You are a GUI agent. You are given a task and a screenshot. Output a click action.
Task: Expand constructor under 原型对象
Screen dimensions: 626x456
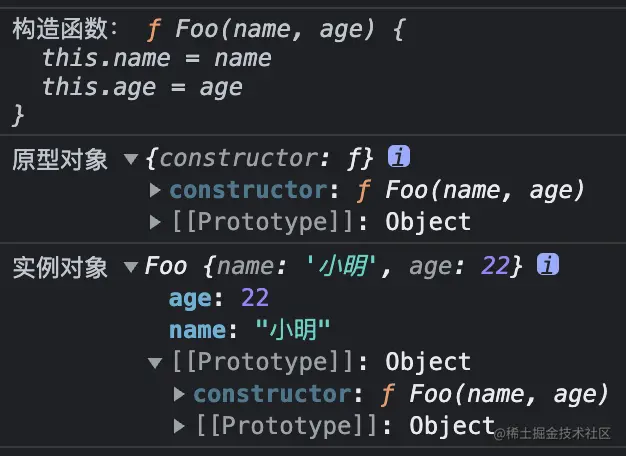155,190
